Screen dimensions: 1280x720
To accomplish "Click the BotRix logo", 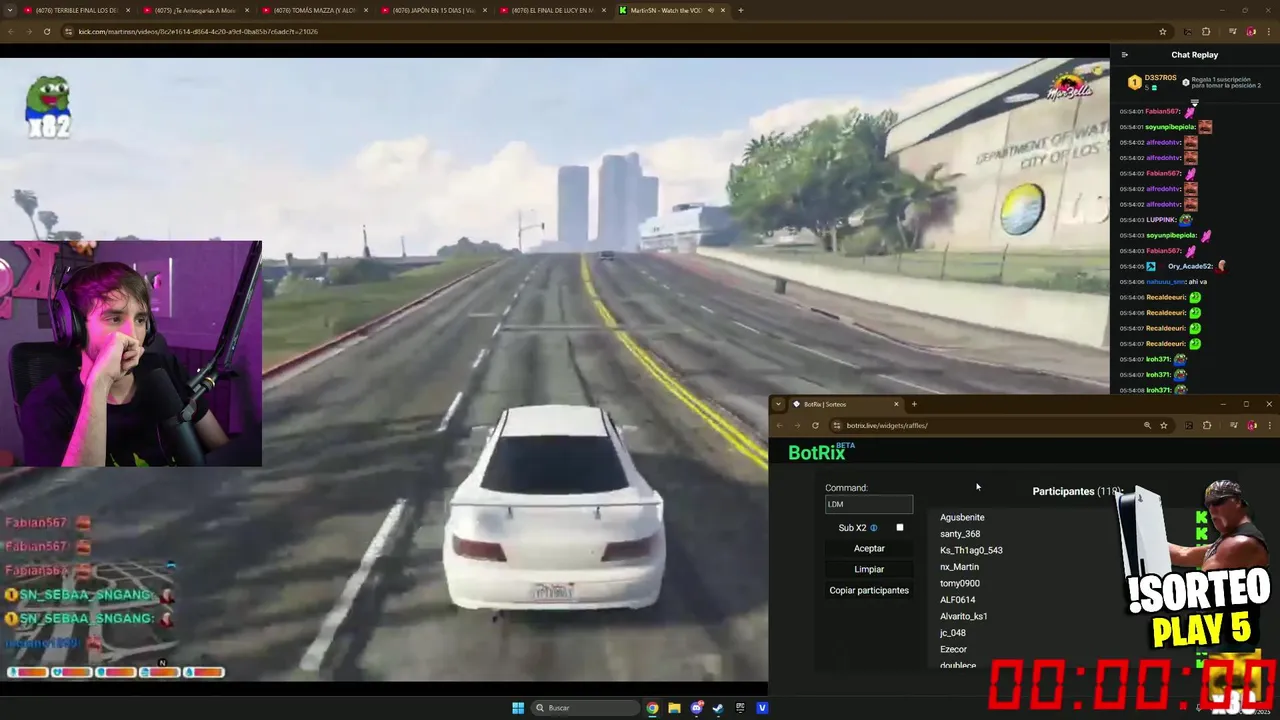I will 820,452.
